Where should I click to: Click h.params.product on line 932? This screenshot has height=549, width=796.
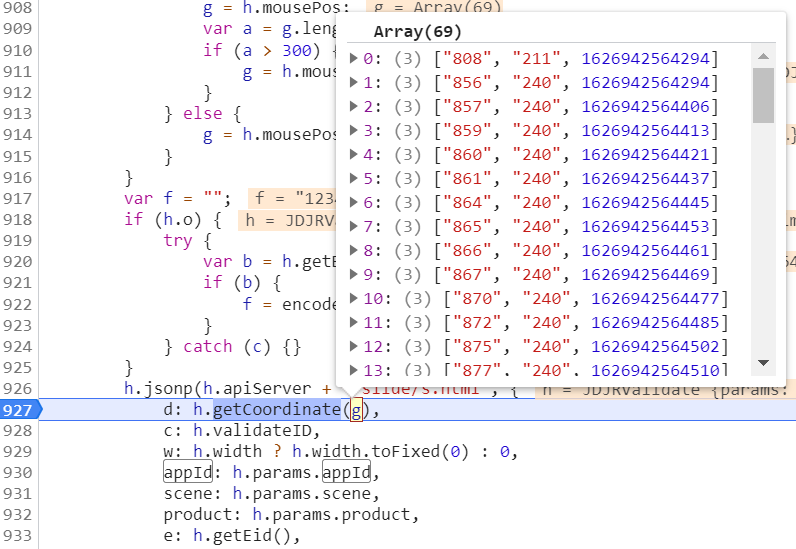[331, 514]
